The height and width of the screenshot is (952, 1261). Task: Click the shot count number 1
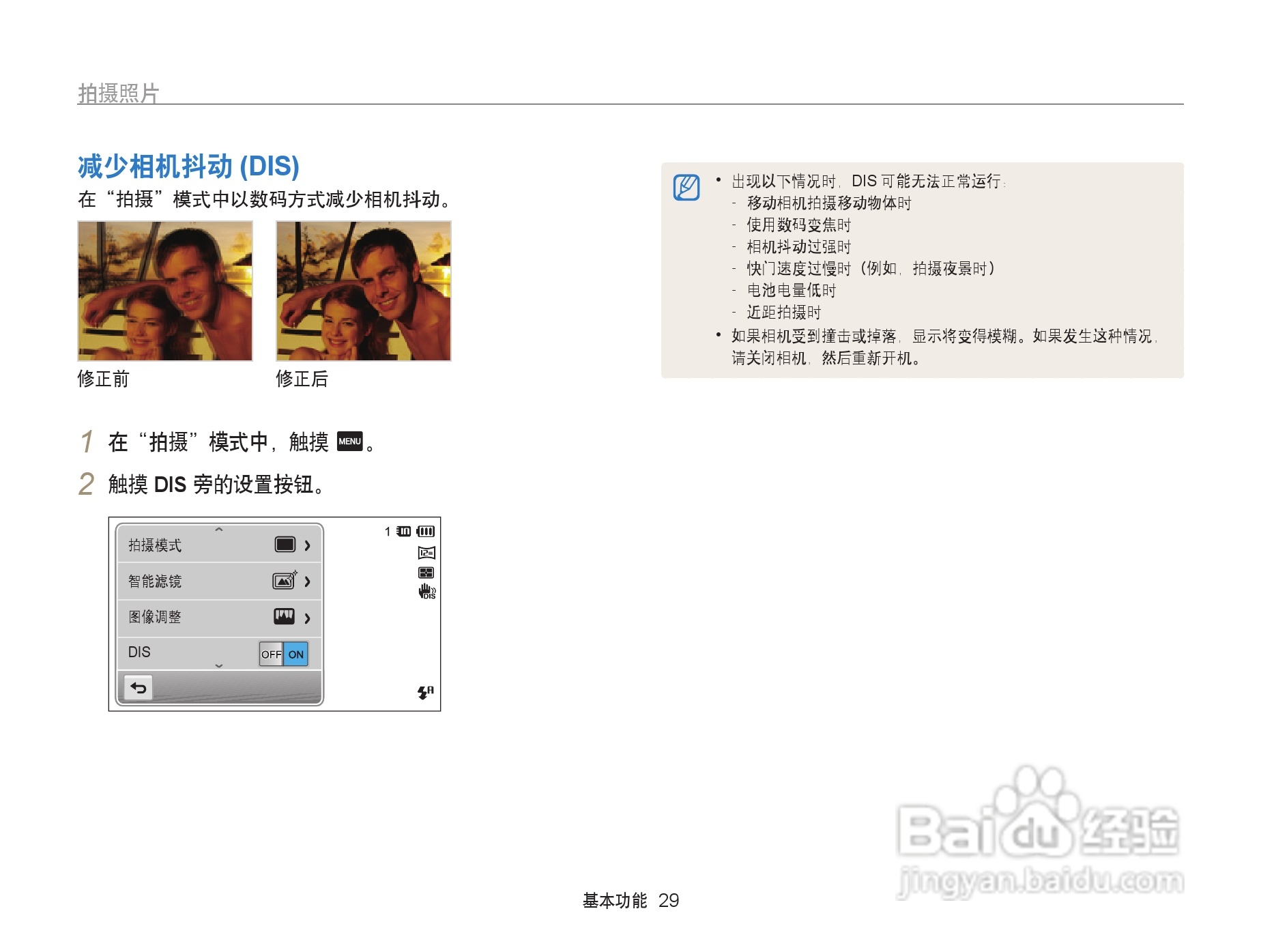388,532
